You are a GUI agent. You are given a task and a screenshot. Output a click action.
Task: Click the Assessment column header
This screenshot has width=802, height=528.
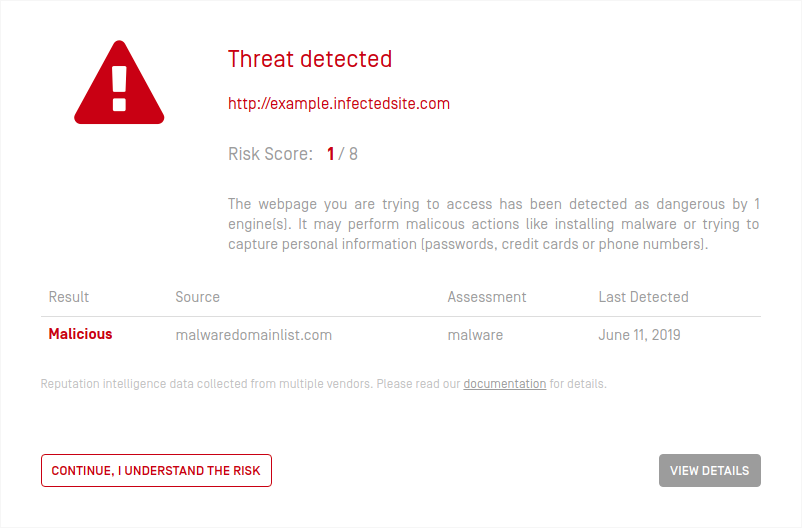tap(486, 297)
